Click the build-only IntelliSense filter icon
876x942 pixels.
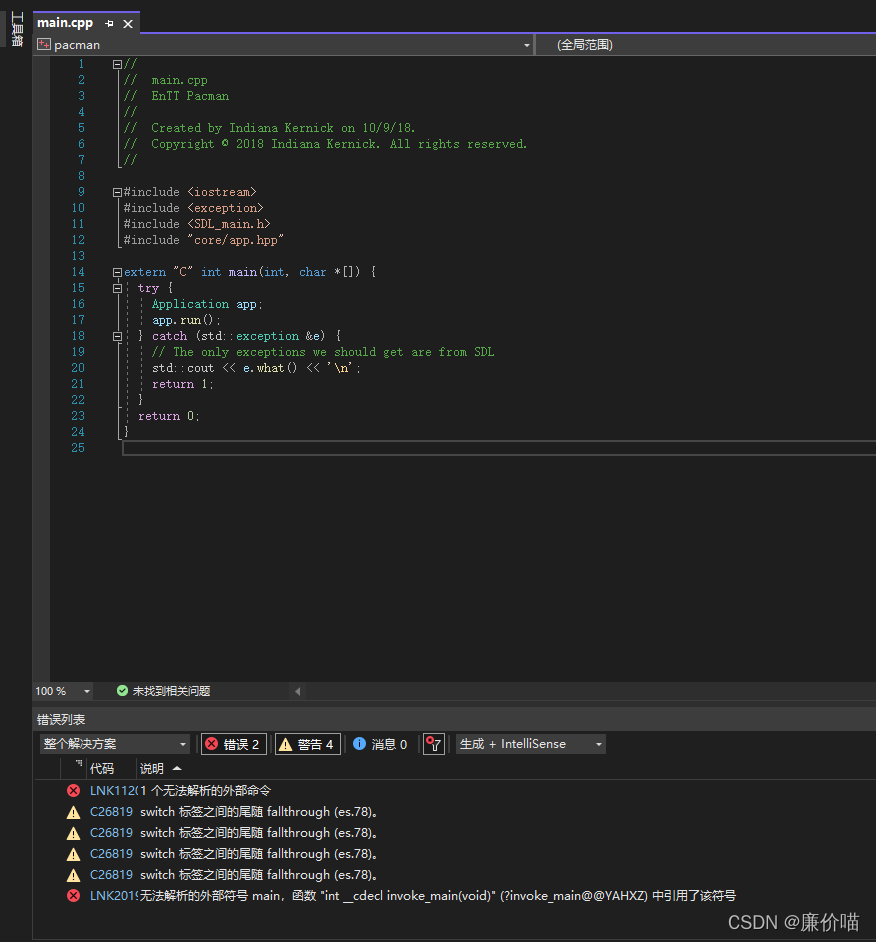pyautogui.click(x=434, y=744)
